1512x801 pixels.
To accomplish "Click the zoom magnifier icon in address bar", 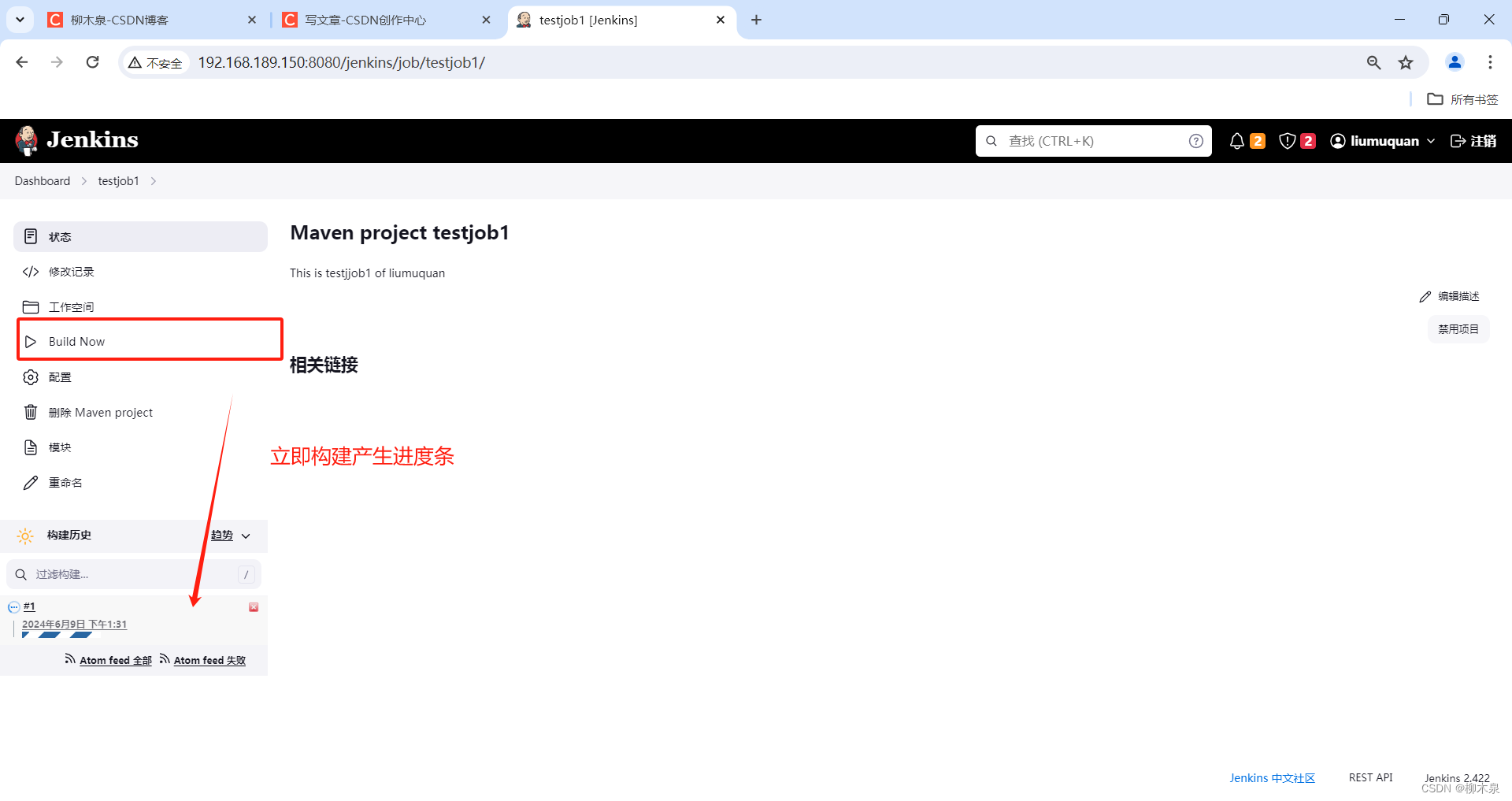I will (x=1373, y=62).
